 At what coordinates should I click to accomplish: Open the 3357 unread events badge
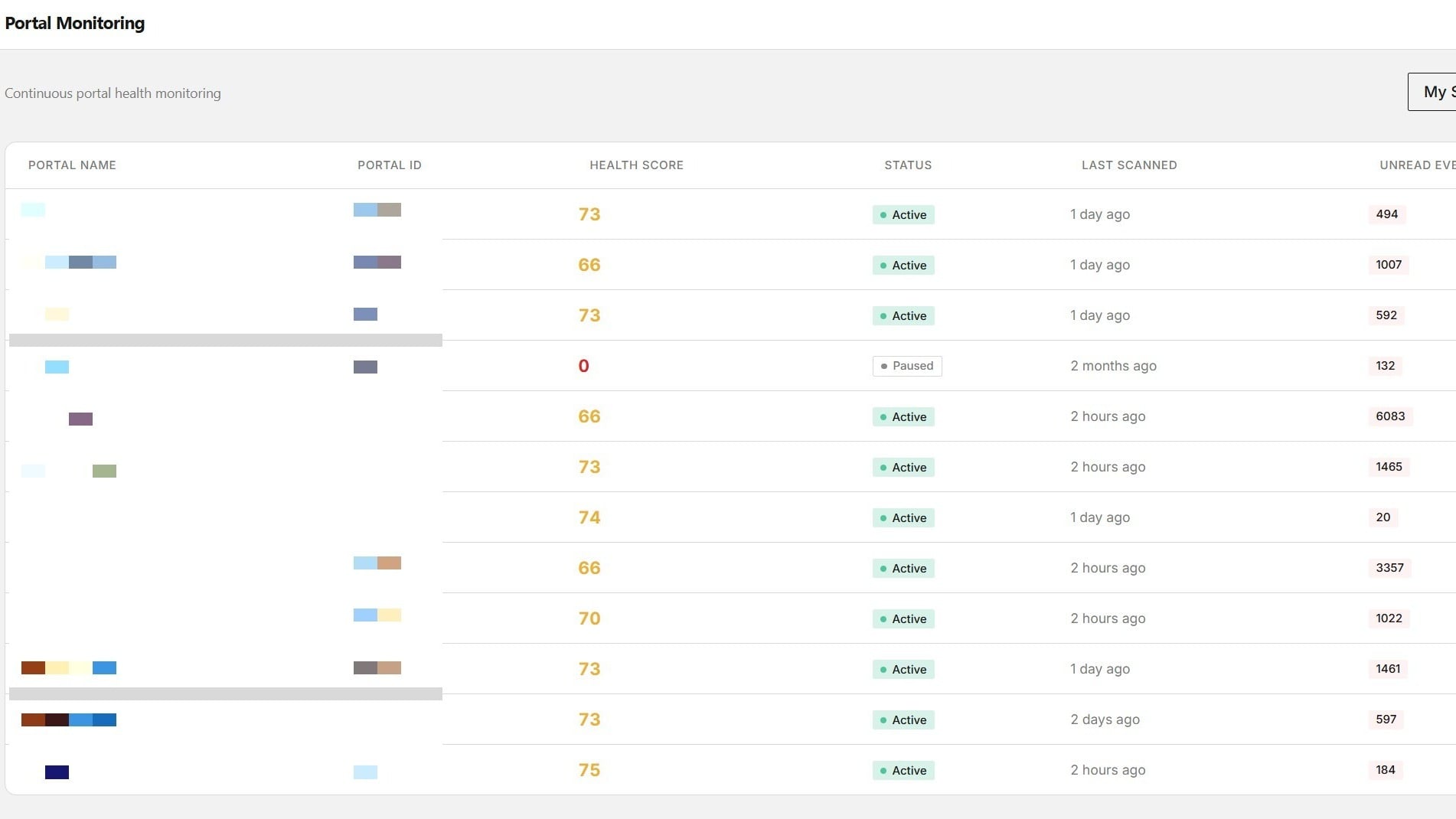1389,568
